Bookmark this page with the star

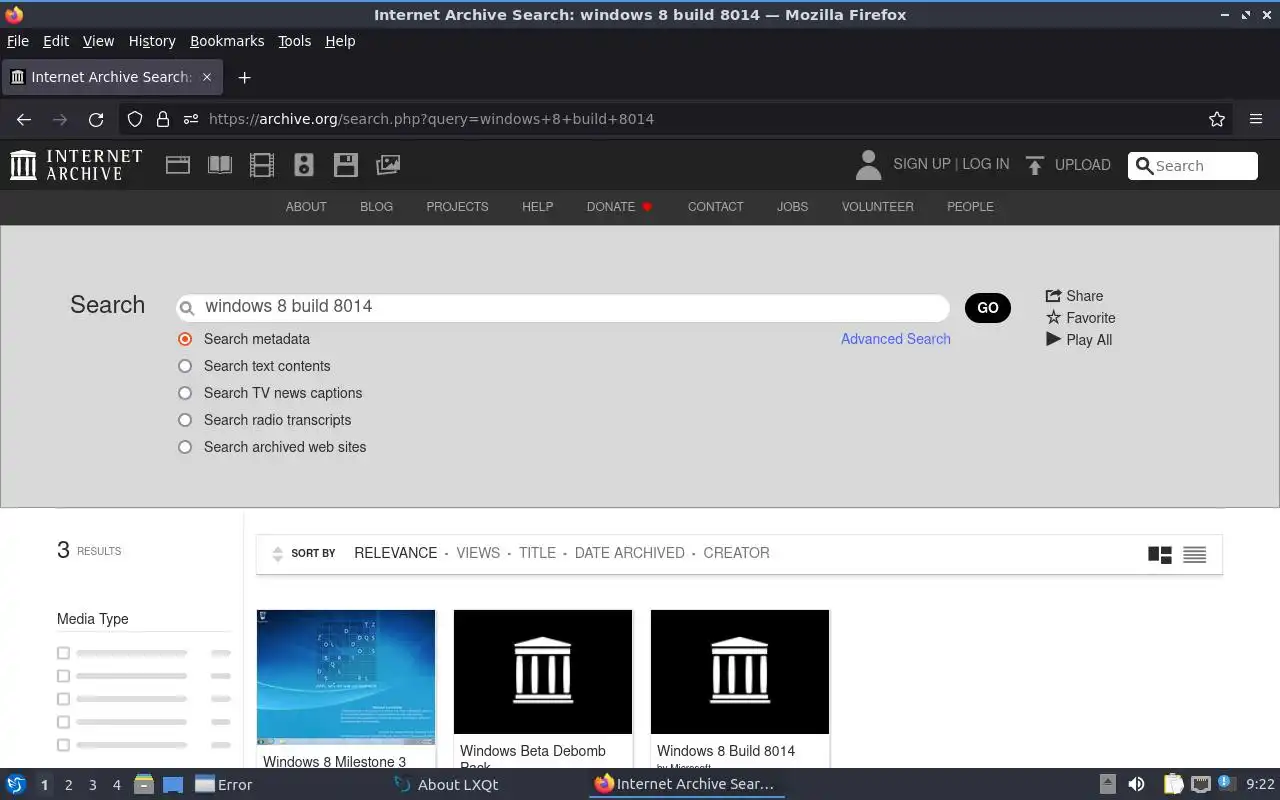(x=1217, y=119)
